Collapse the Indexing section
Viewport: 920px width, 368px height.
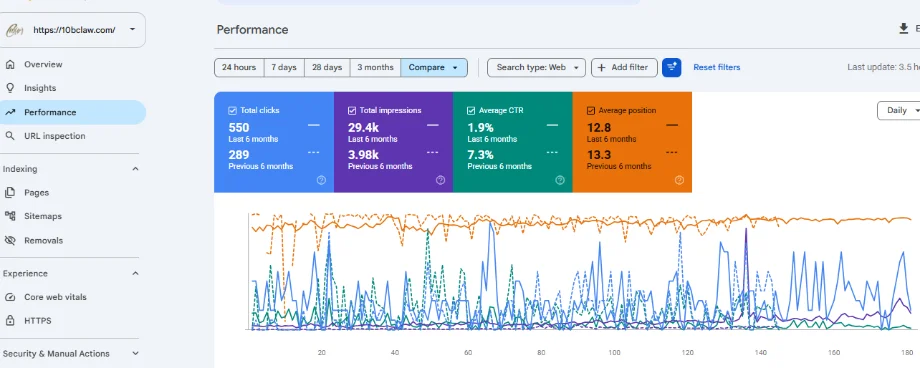(136, 169)
